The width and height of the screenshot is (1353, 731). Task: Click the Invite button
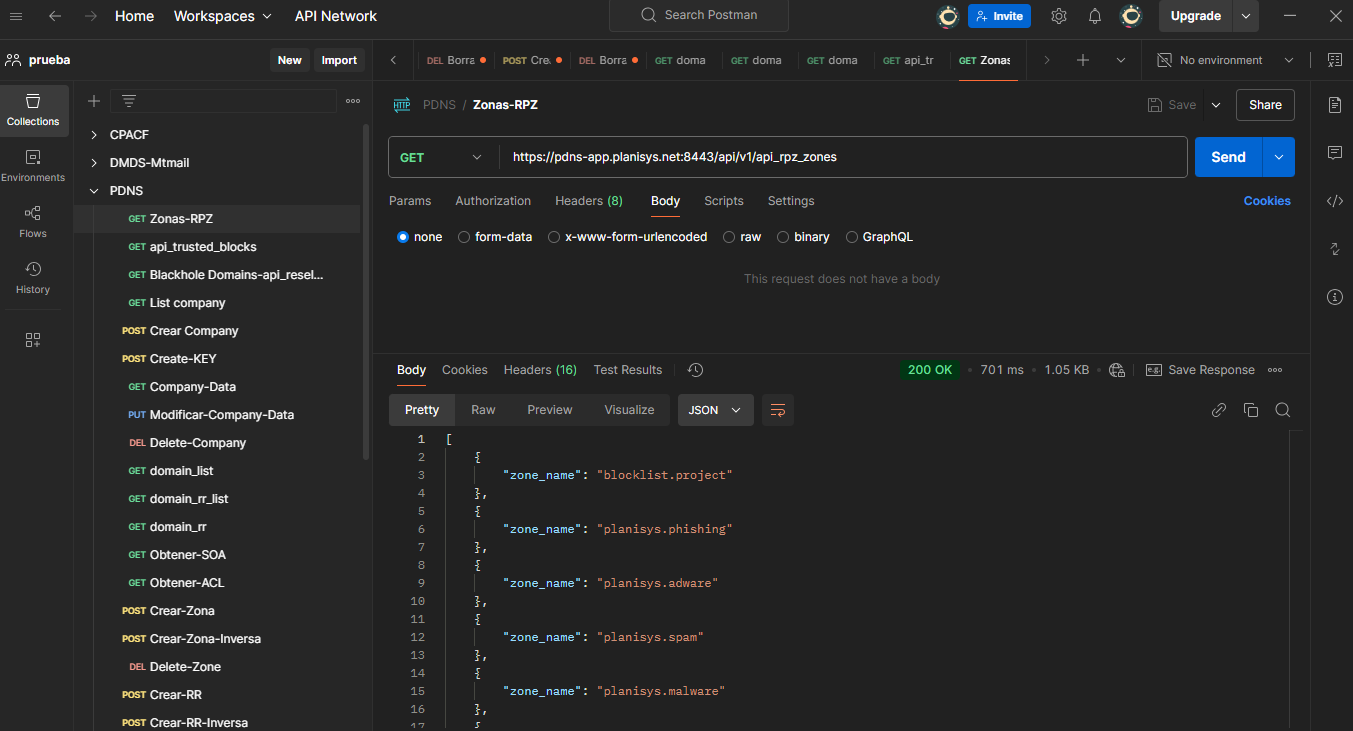[x=999, y=16]
